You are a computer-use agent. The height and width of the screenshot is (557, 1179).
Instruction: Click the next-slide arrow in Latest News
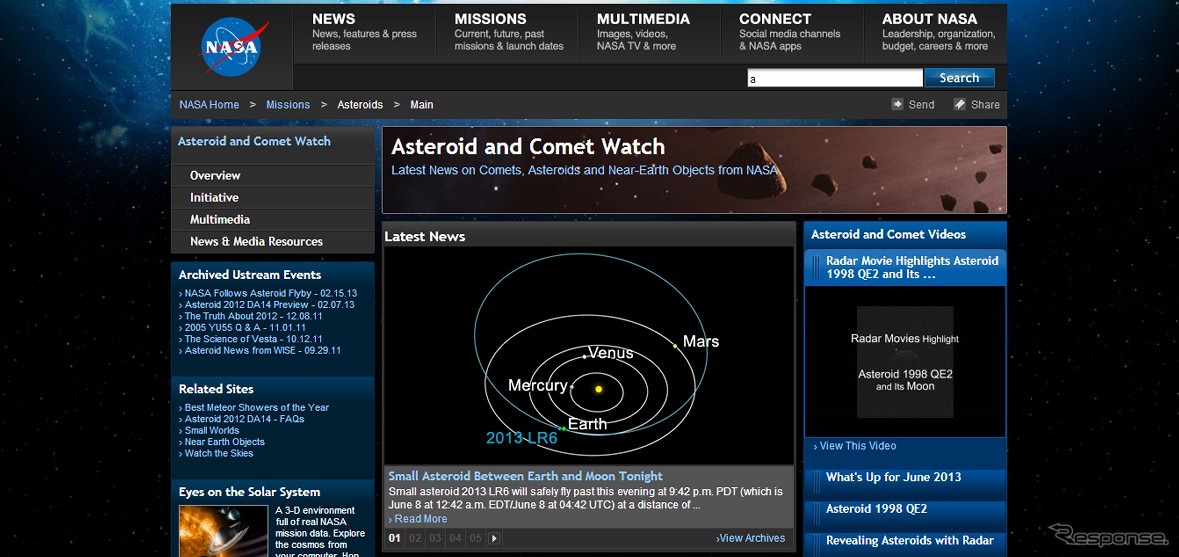(x=494, y=538)
